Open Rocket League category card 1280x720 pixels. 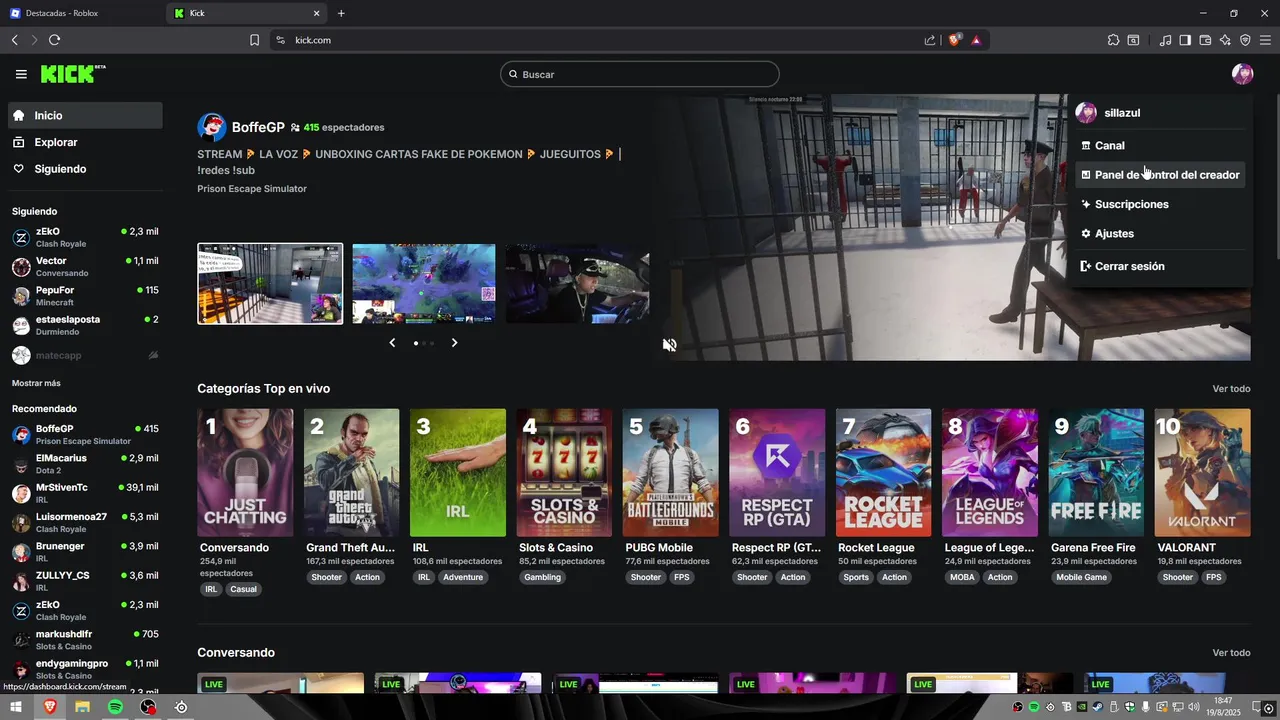(x=884, y=473)
